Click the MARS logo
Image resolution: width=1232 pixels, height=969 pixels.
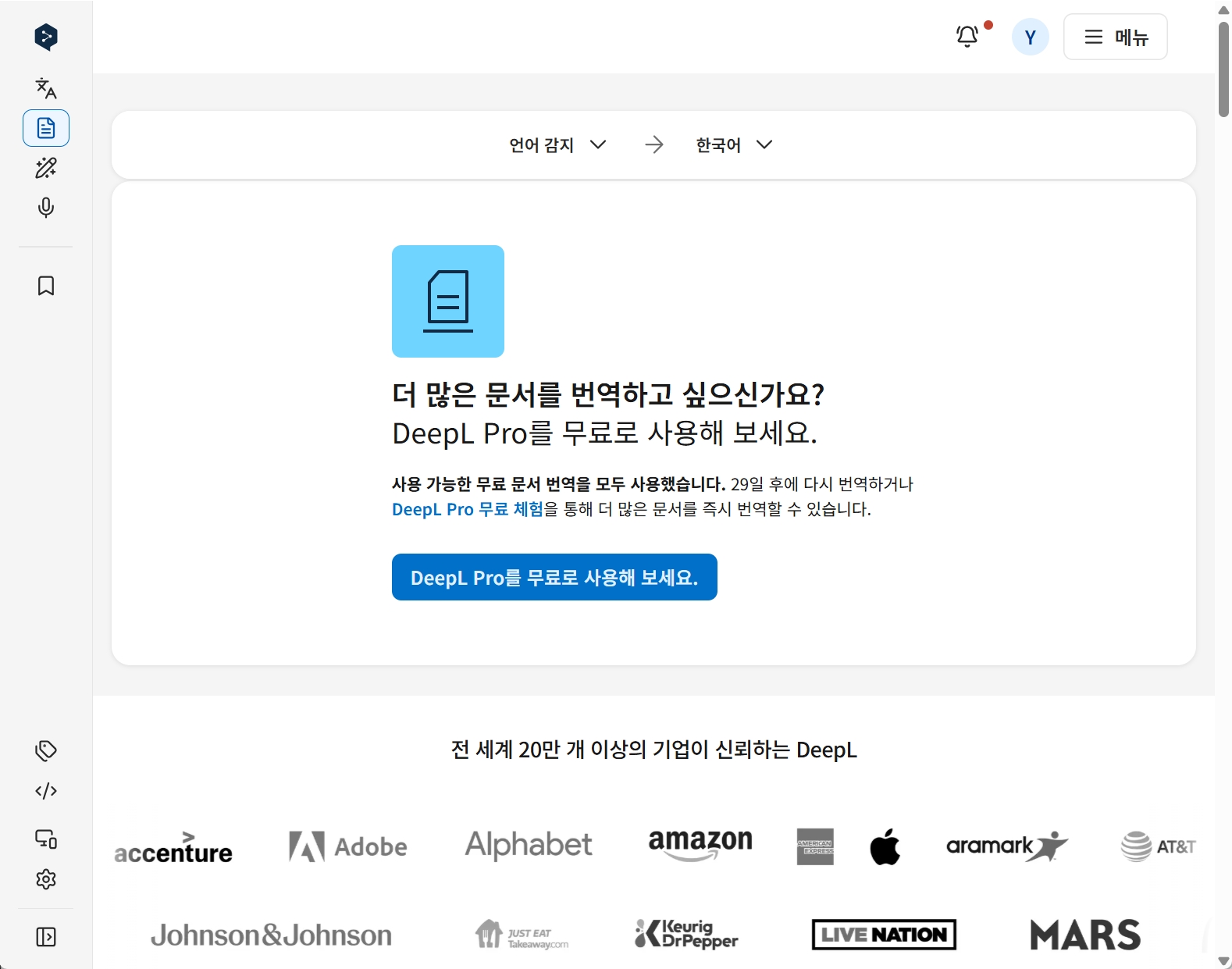click(1085, 935)
